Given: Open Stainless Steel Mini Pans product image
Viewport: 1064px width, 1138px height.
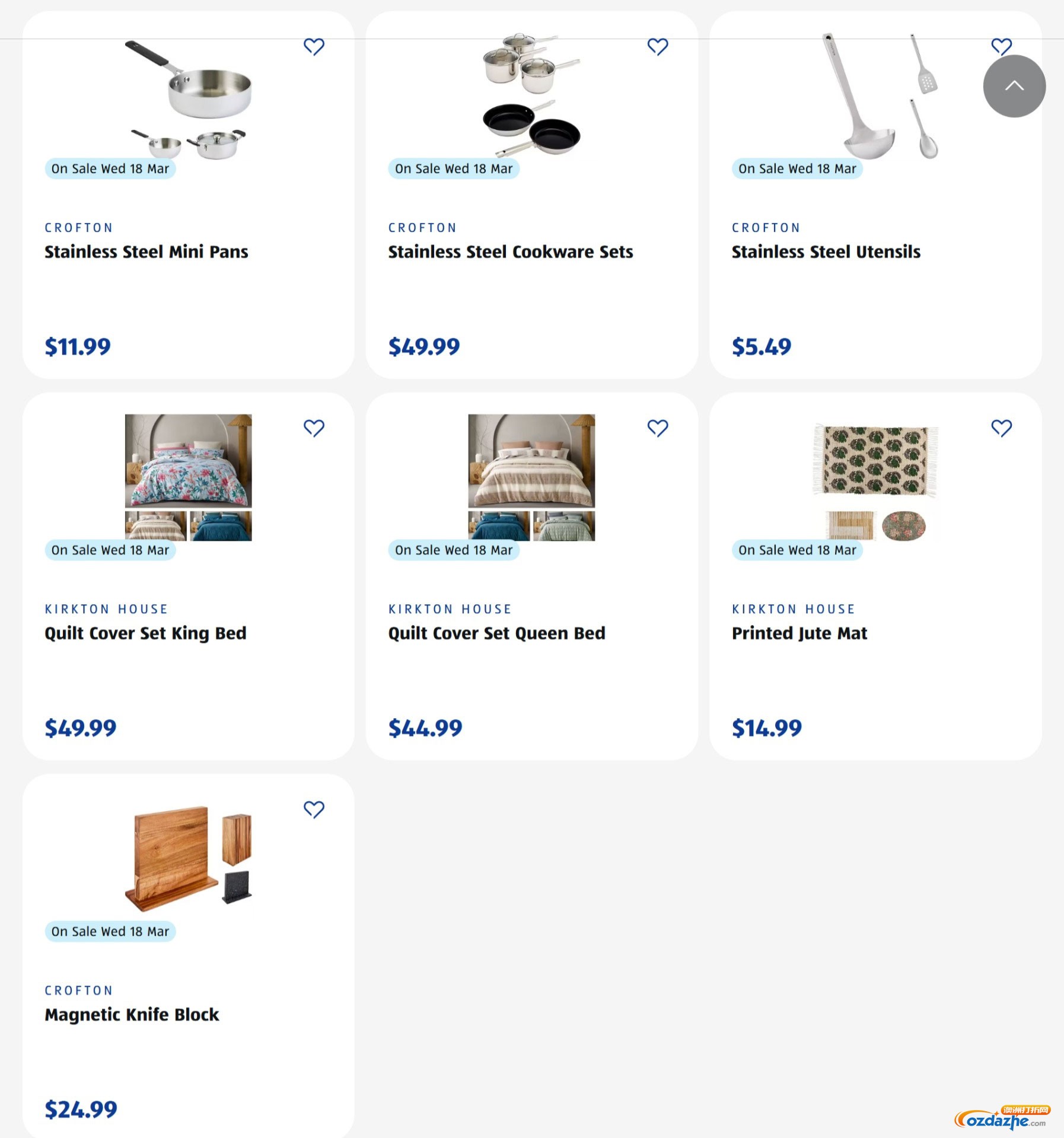Looking at the screenshot, I should pos(189,98).
